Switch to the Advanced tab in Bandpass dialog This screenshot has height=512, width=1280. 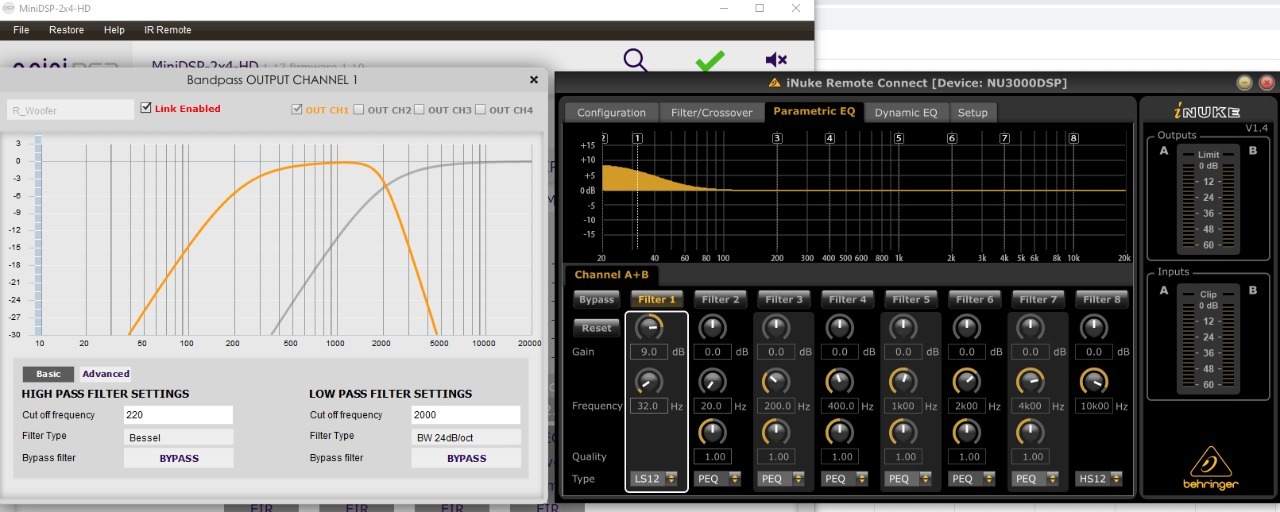[x=106, y=373]
